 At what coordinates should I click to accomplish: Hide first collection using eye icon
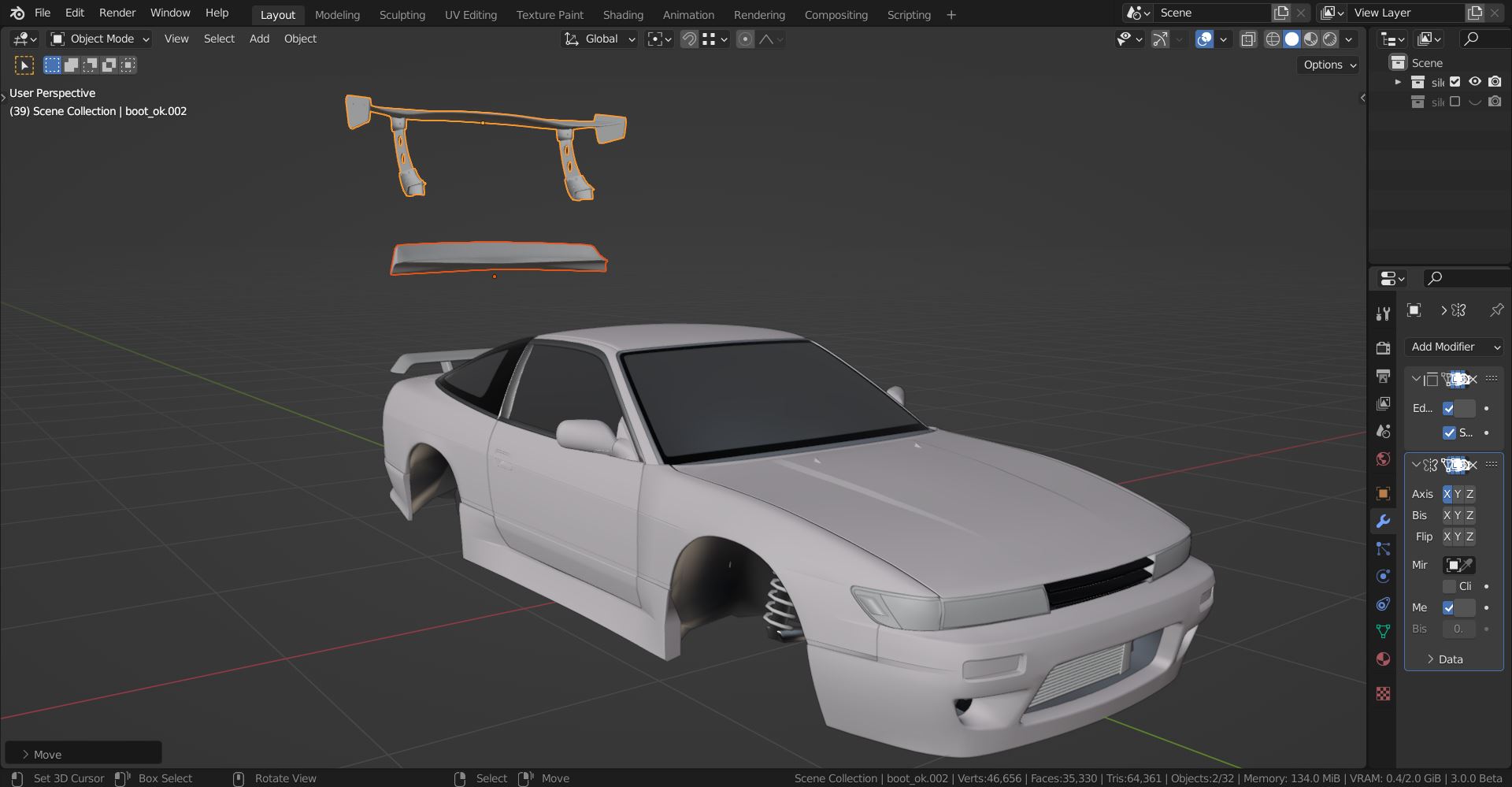pos(1475,82)
